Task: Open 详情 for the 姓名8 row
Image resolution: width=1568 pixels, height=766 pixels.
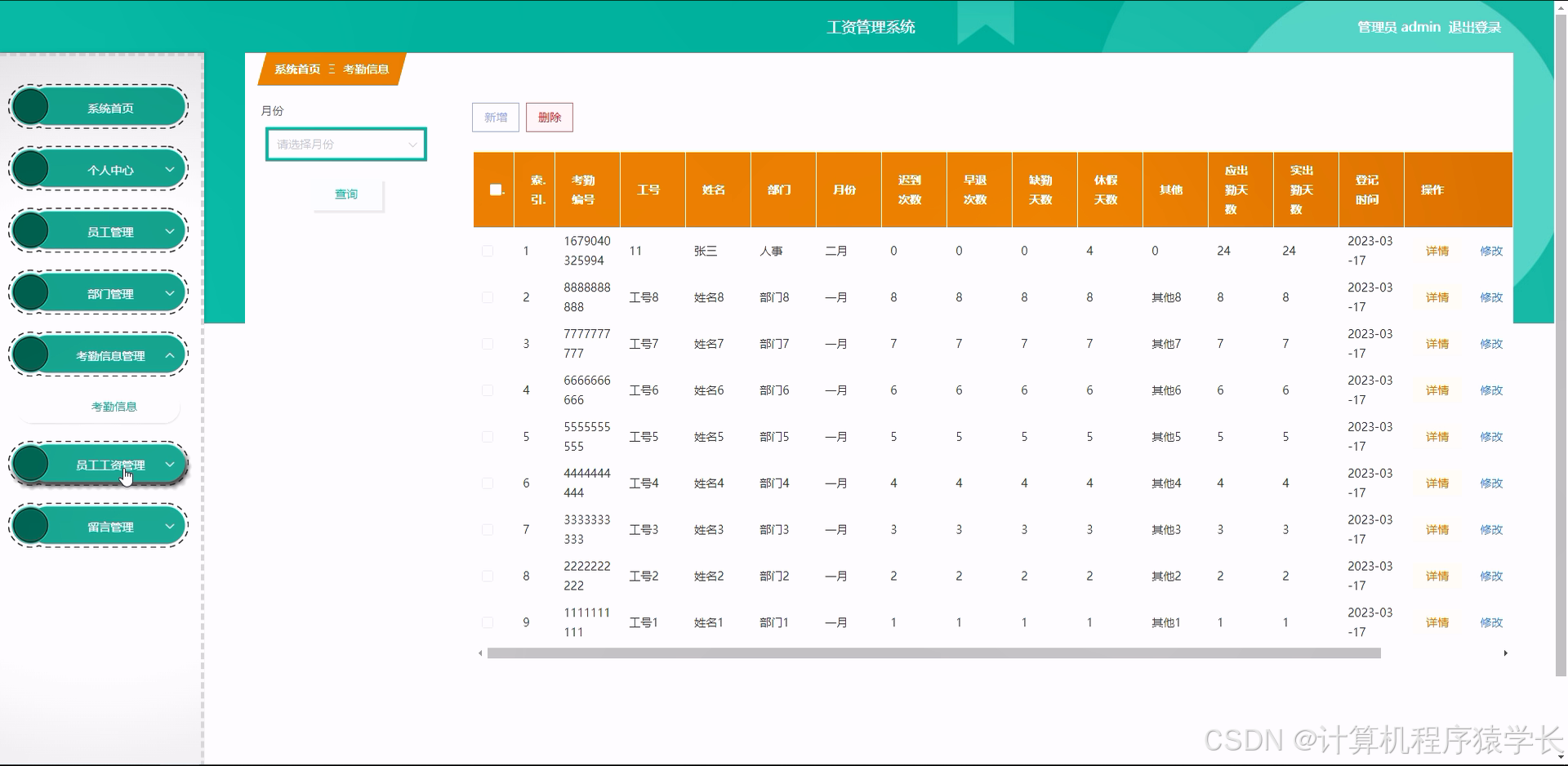Action: click(x=1437, y=297)
